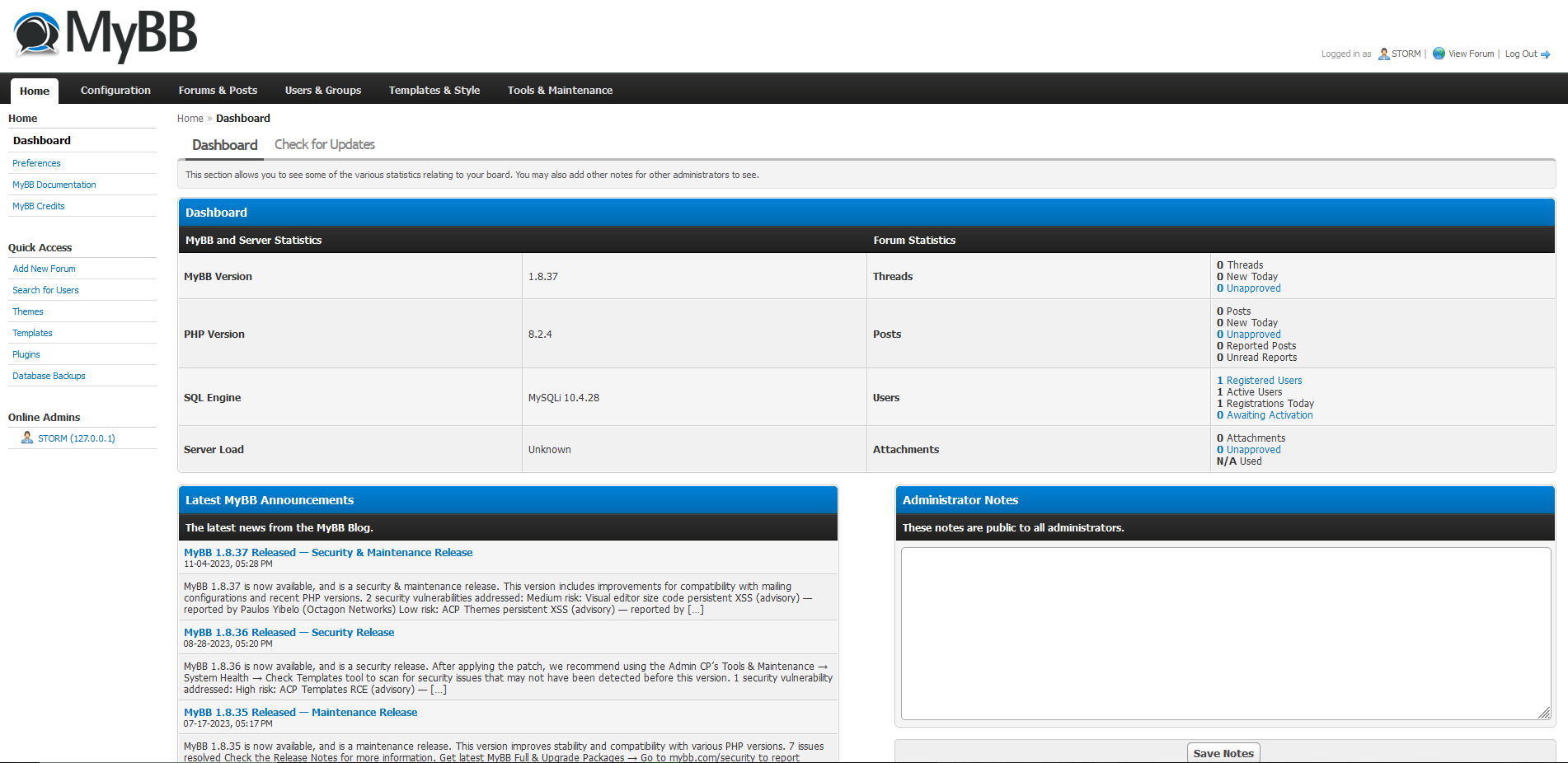Click the Server Load value Unknown
The image size is (1568, 763).
click(550, 450)
